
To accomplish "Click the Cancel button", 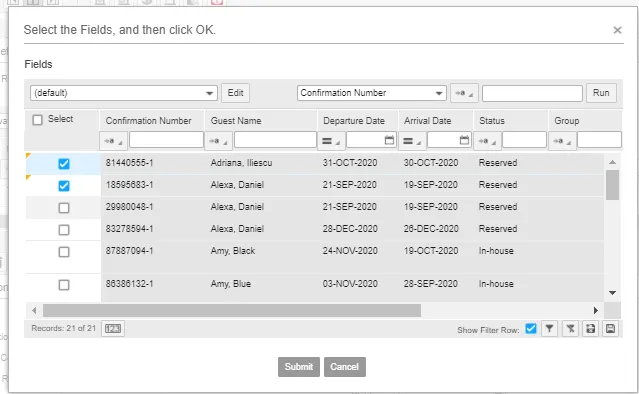I will pyautogui.click(x=345, y=367).
